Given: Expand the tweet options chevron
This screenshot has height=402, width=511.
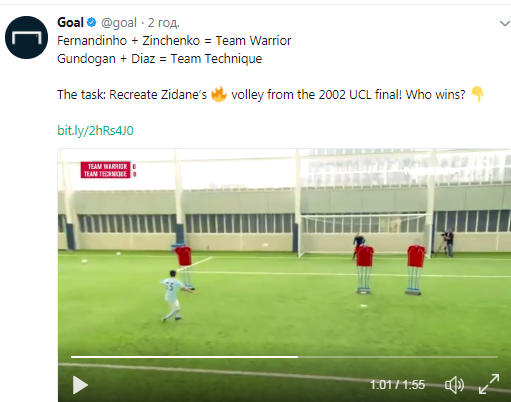Looking at the screenshot, I should tap(505, 23).
